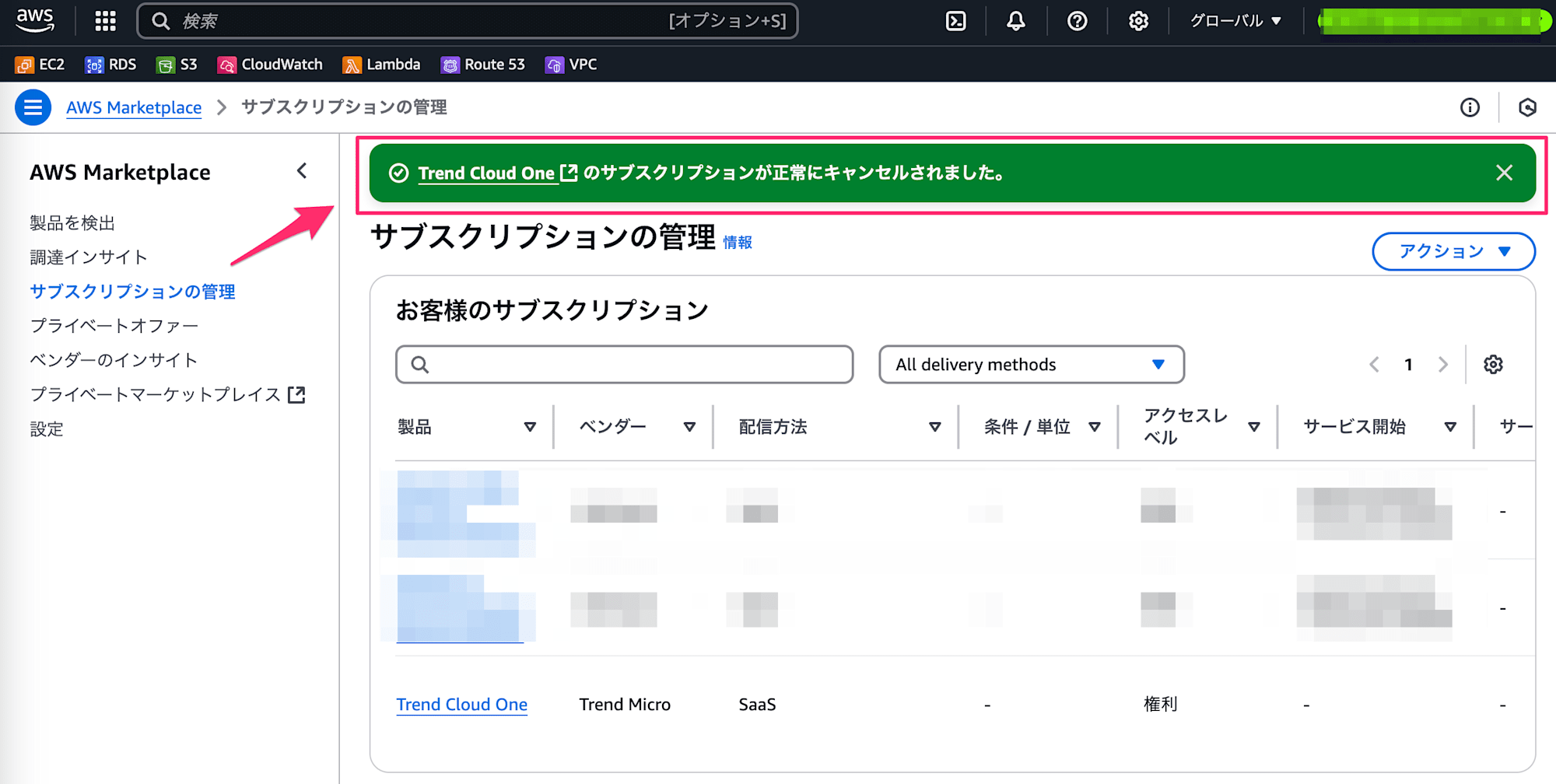Open the notifications bell icon
The height and width of the screenshot is (784, 1556).
pyautogui.click(x=1015, y=21)
